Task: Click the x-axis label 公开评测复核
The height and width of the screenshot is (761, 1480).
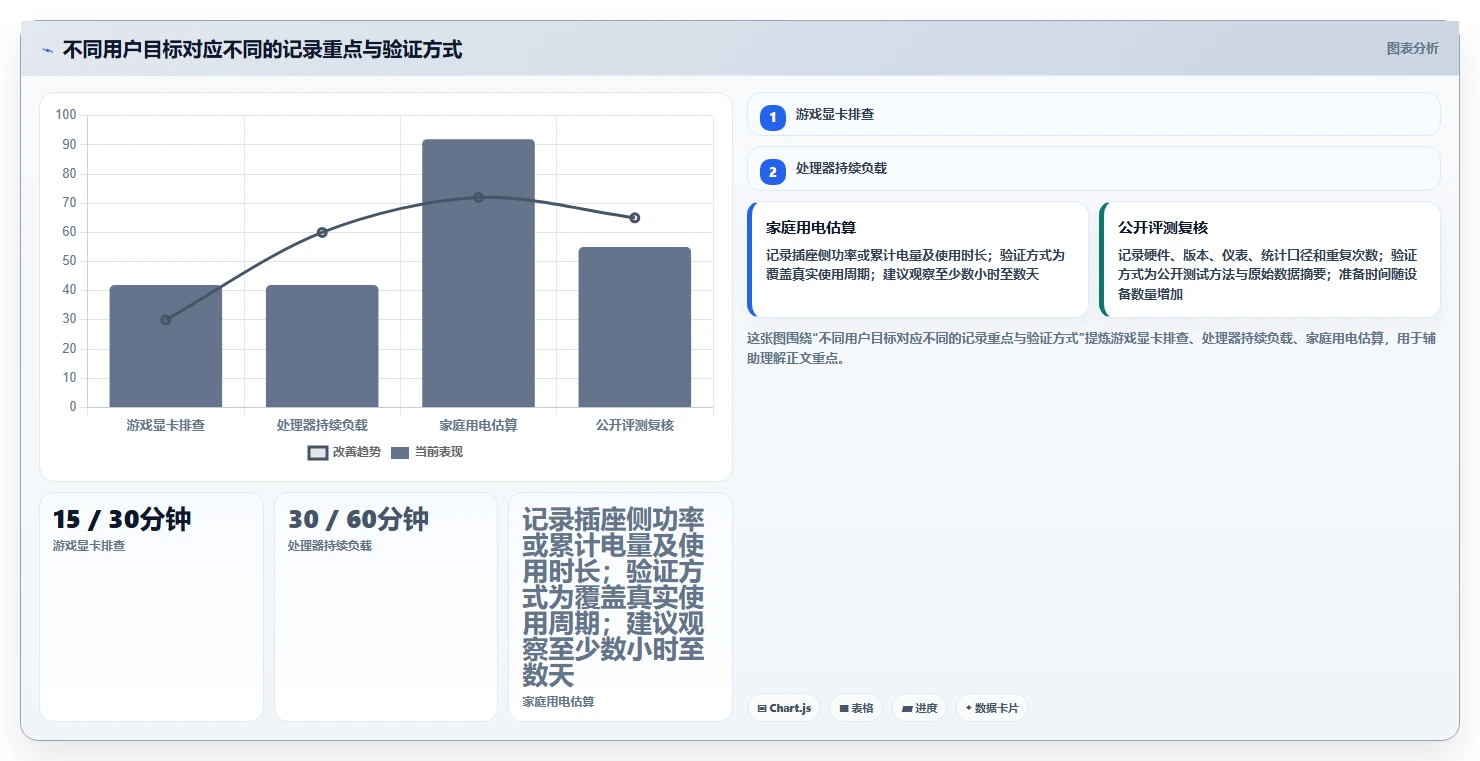Action: [635, 425]
